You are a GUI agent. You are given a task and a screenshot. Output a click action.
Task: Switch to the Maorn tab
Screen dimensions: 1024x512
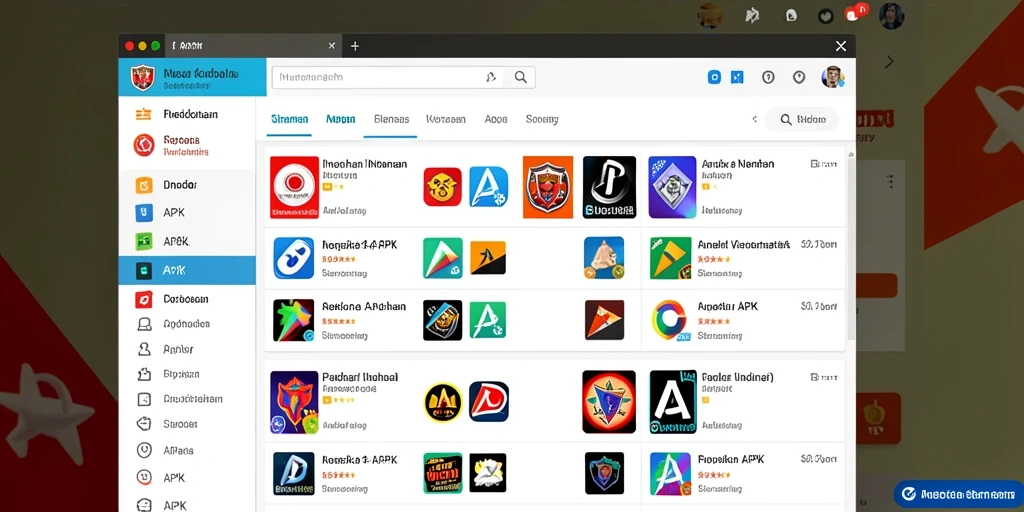340,120
